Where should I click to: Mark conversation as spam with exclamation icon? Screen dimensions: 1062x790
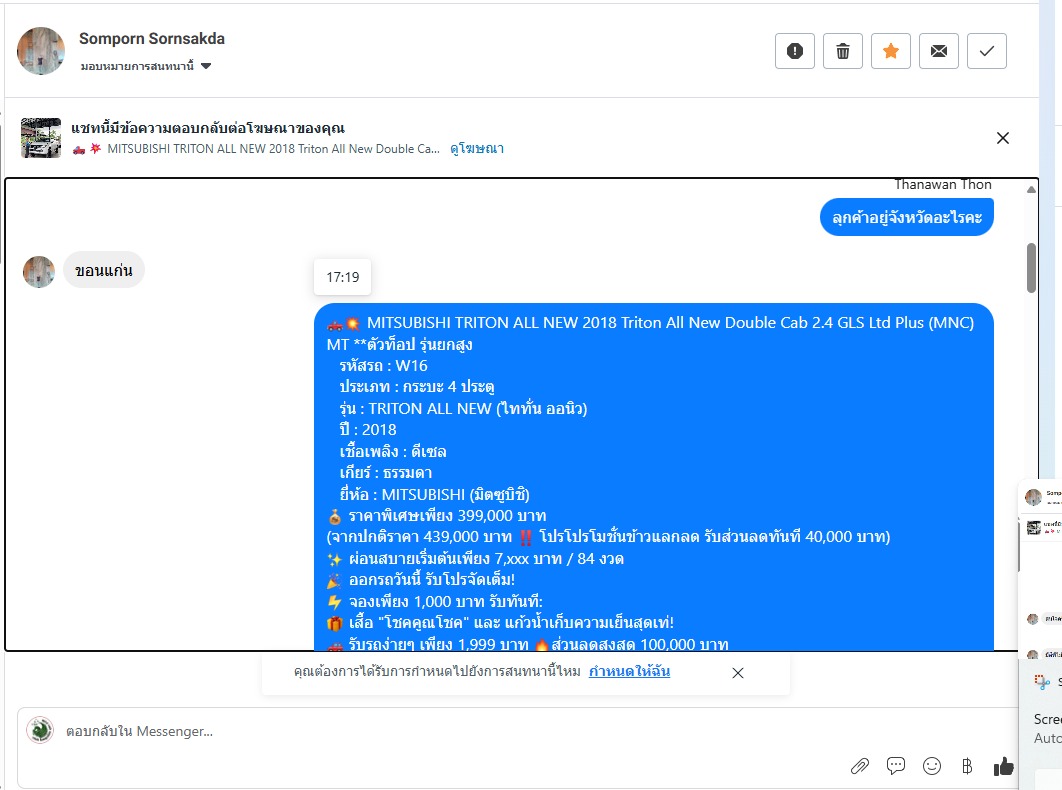pos(794,51)
